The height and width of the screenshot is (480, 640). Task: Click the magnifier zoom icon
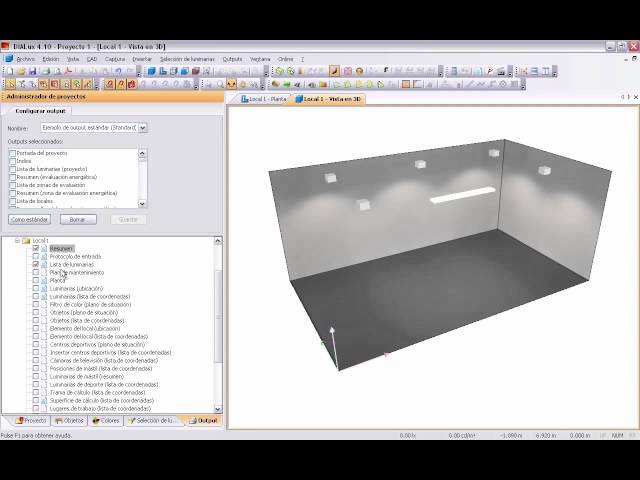click(220, 84)
